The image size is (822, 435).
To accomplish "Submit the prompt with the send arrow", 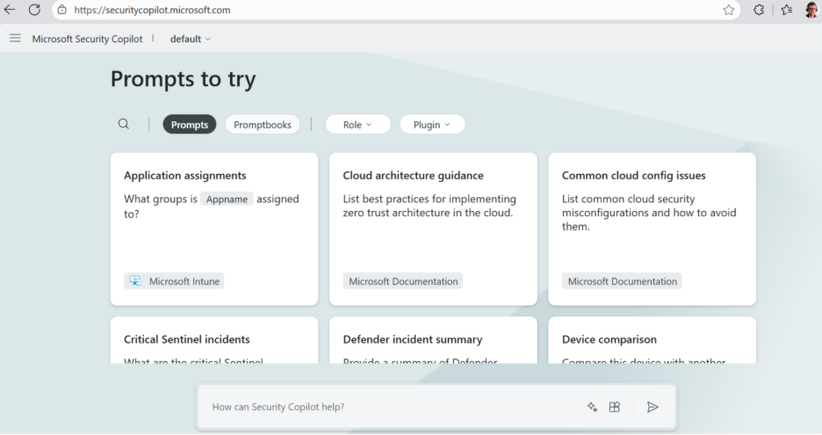I will coord(652,407).
